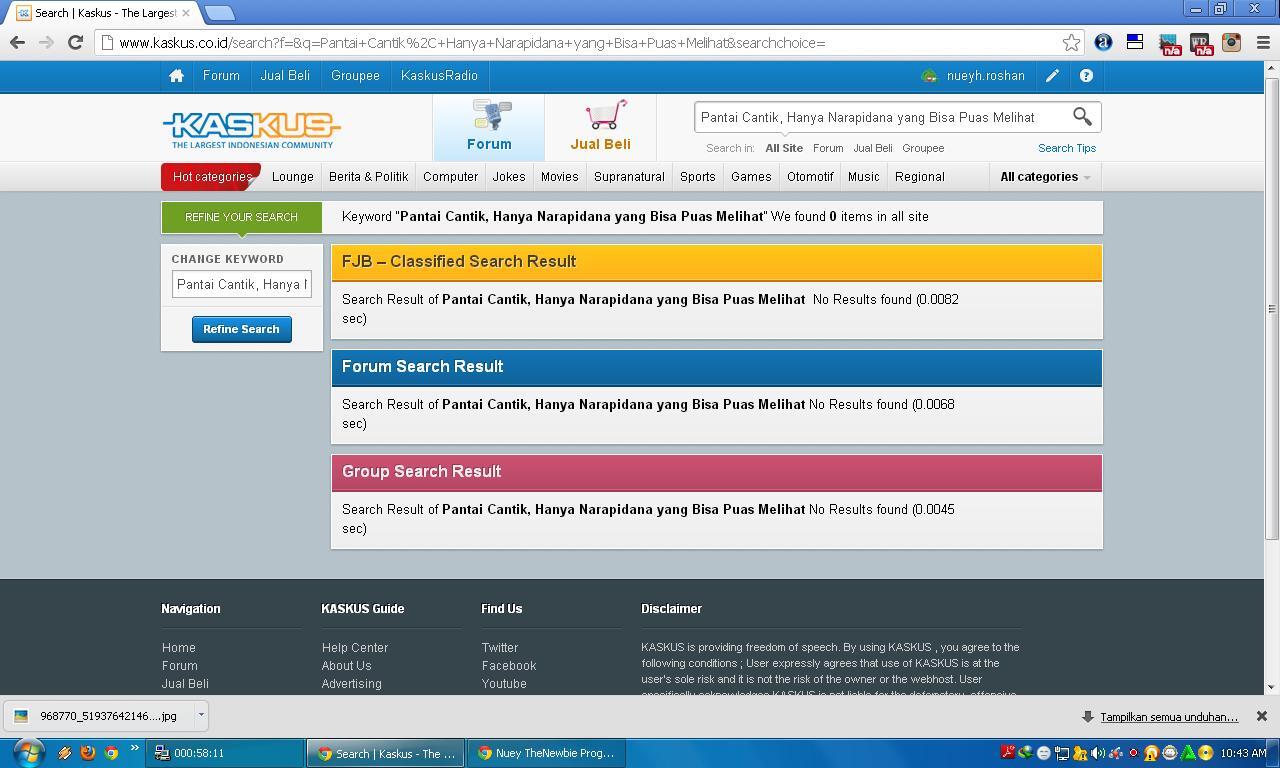Open the Twitter footer link
The height and width of the screenshot is (768, 1280).
[500, 648]
